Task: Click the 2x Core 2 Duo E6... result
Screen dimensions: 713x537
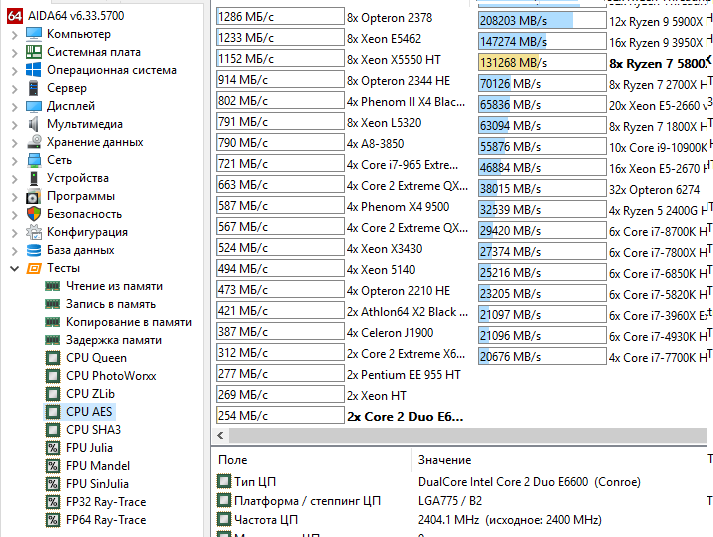Action: tap(405, 417)
